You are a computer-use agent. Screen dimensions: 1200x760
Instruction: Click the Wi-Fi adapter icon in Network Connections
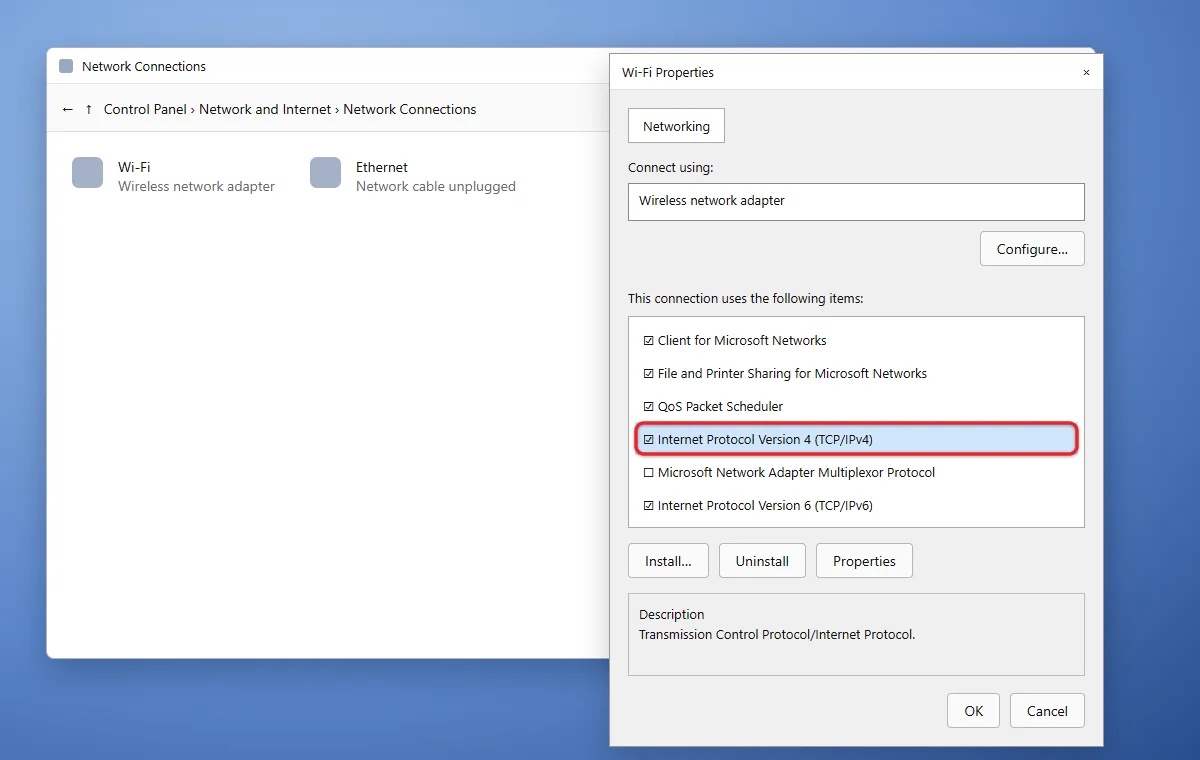click(x=87, y=172)
